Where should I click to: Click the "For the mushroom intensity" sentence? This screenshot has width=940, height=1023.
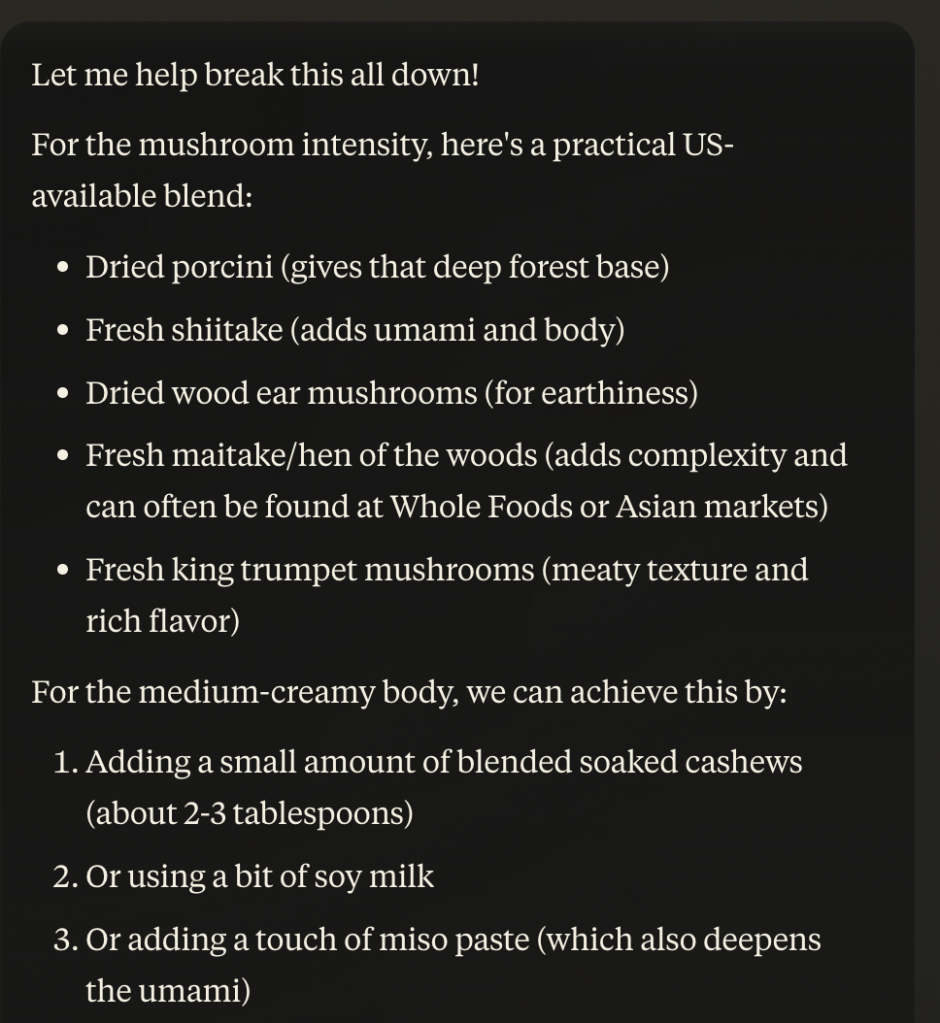click(382, 145)
